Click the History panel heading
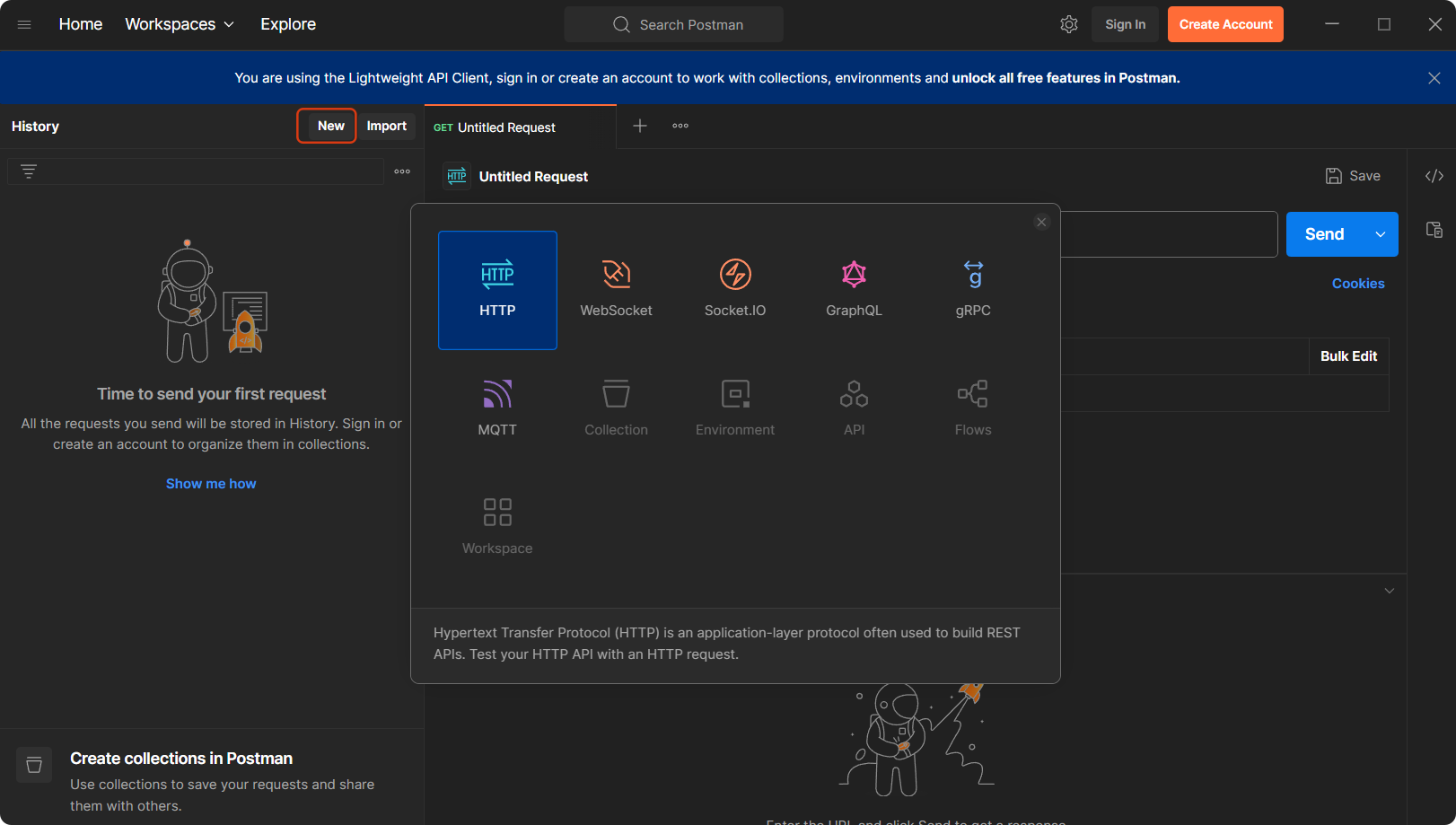The height and width of the screenshot is (825, 1456). 35,127
